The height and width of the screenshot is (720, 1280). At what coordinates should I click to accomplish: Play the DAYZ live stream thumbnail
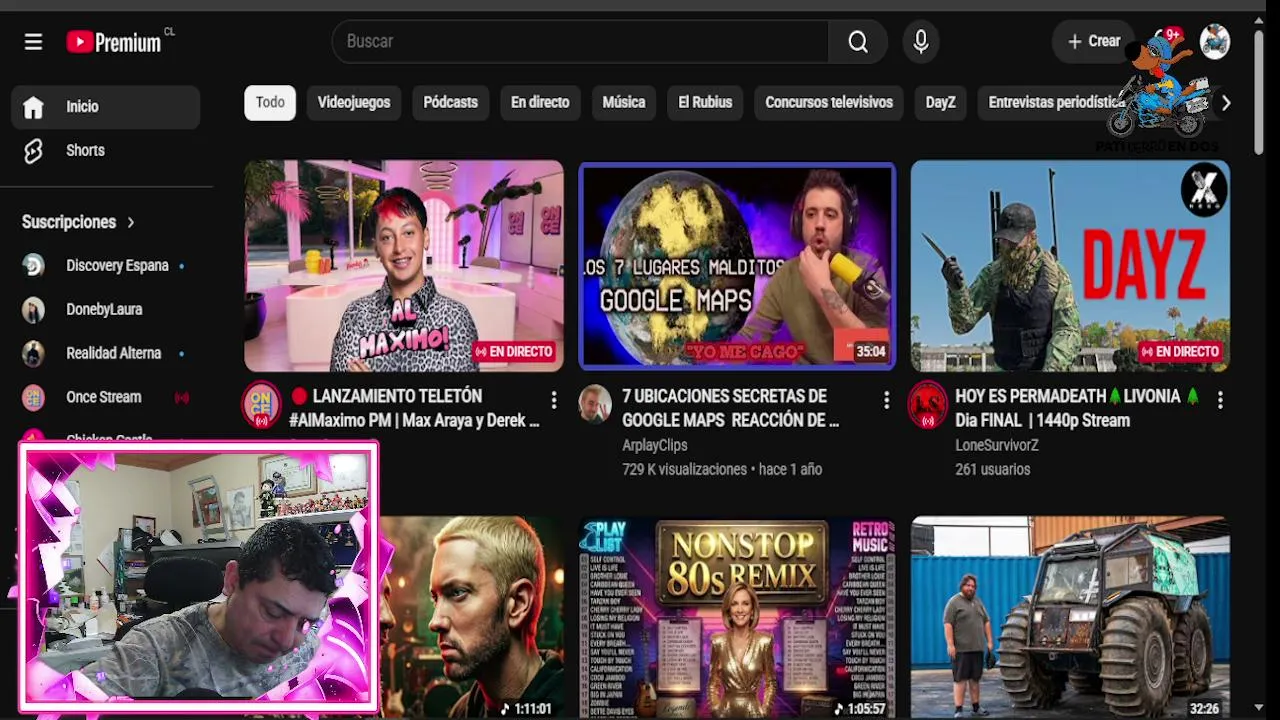[1070, 266]
